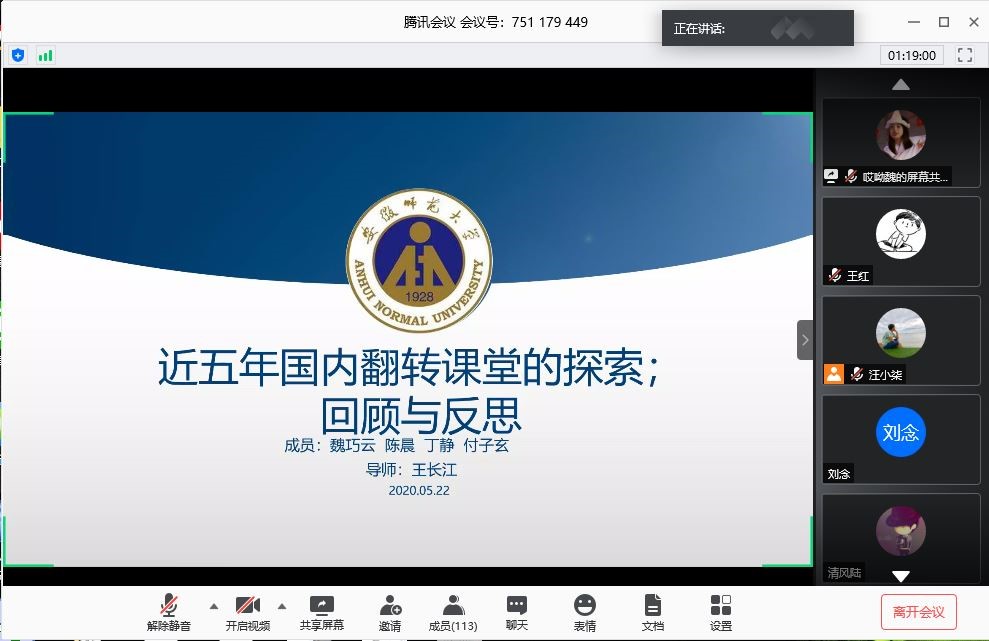The height and width of the screenshot is (641, 989).
Task: Click the 邀请 invite icon
Action: click(390, 611)
